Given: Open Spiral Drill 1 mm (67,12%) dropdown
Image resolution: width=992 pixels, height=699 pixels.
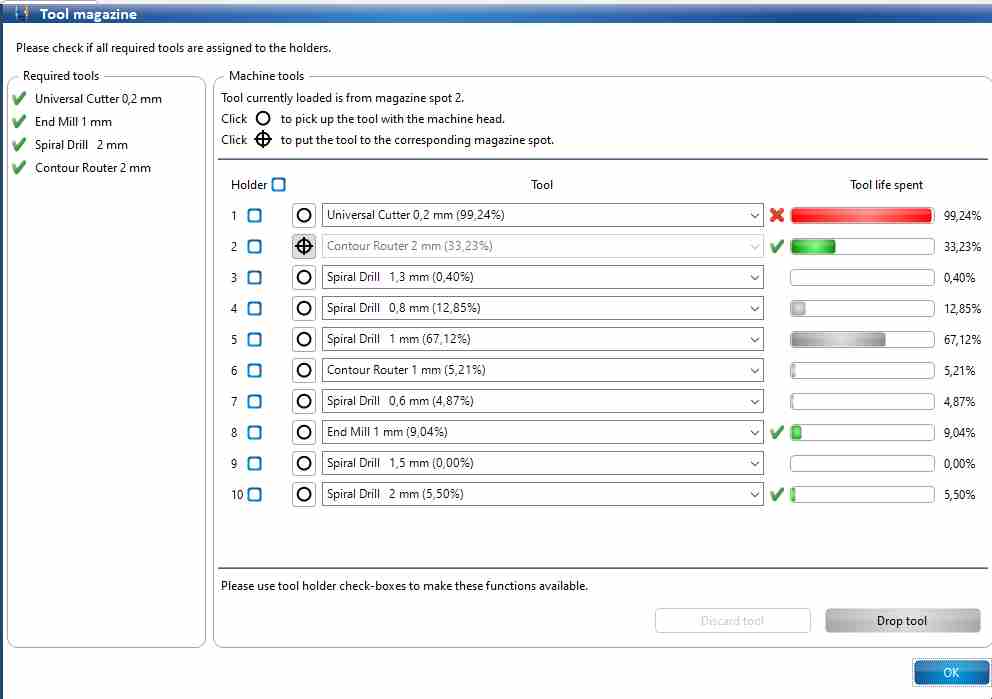Looking at the screenshot, I should click(x=542, y=339).
